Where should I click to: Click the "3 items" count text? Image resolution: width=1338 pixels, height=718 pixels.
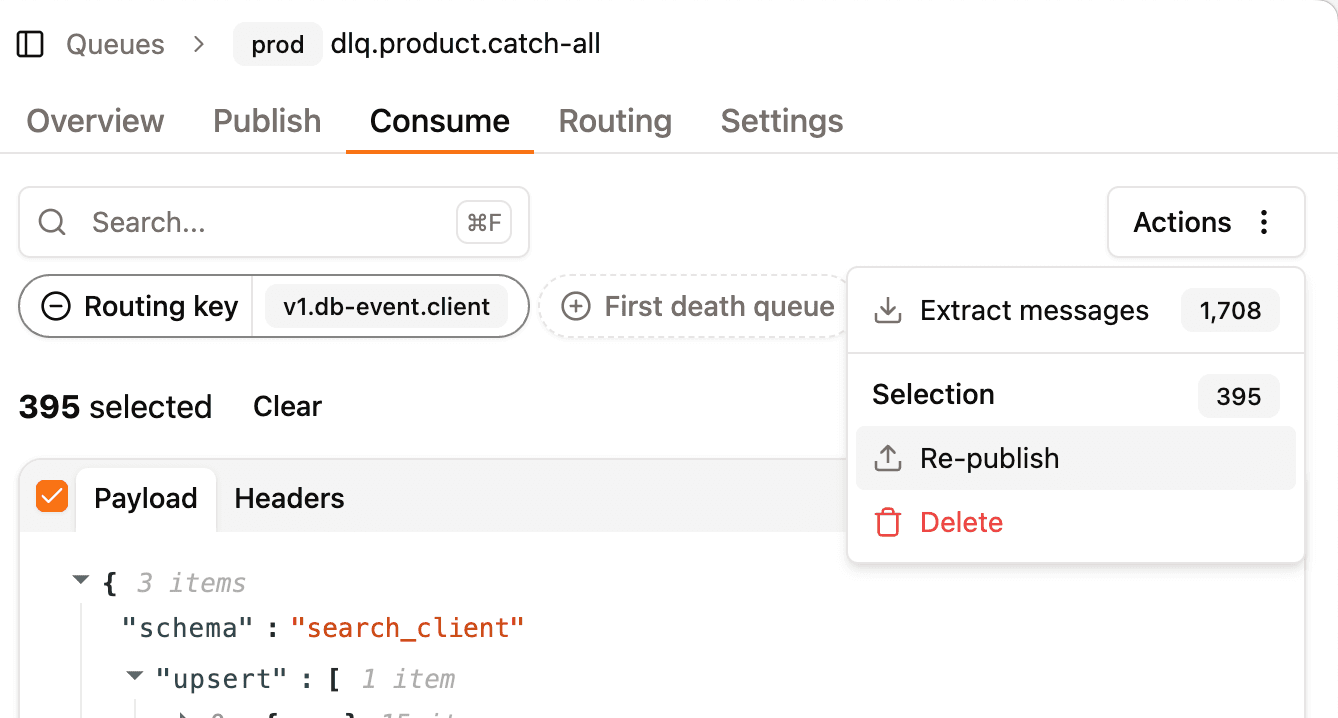(191, 582)
